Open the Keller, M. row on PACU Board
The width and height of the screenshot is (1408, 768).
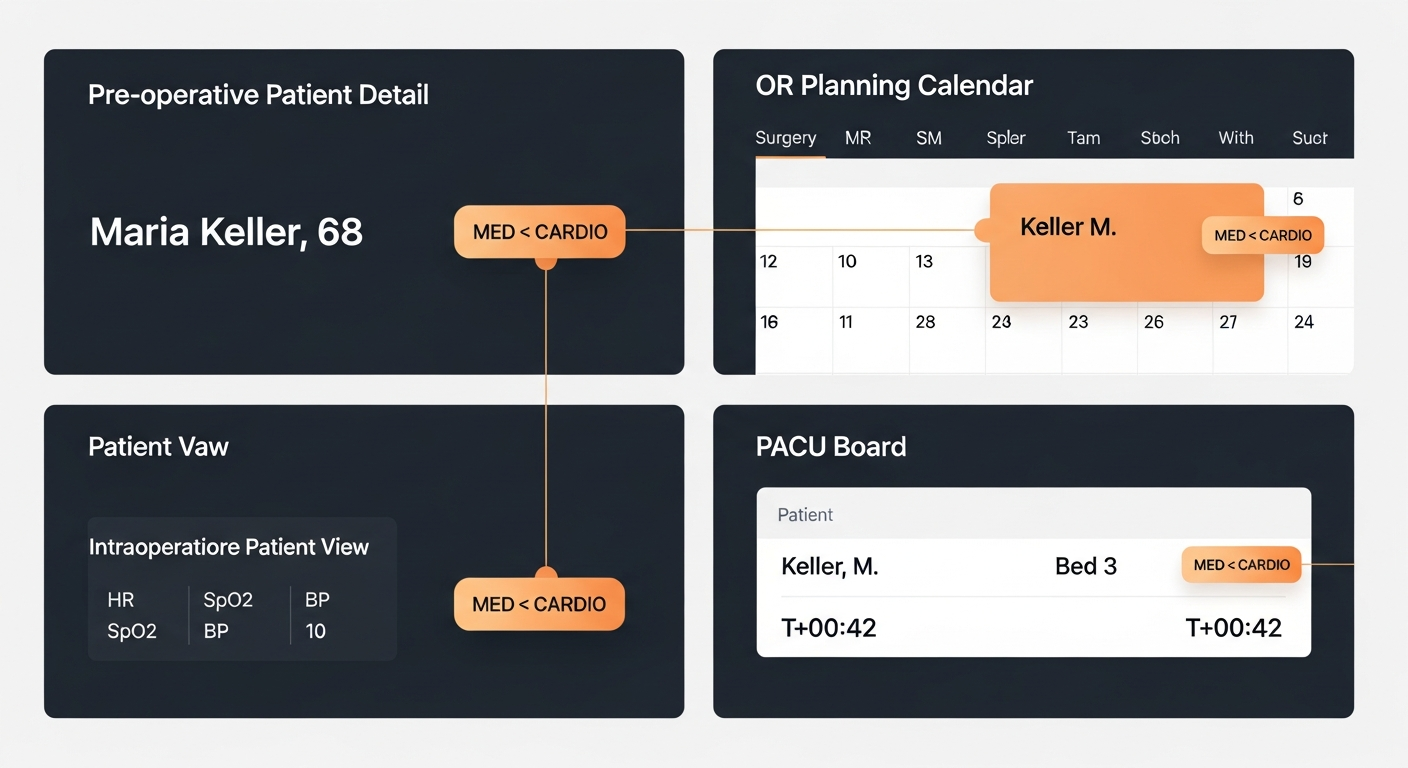[1033, 567]
